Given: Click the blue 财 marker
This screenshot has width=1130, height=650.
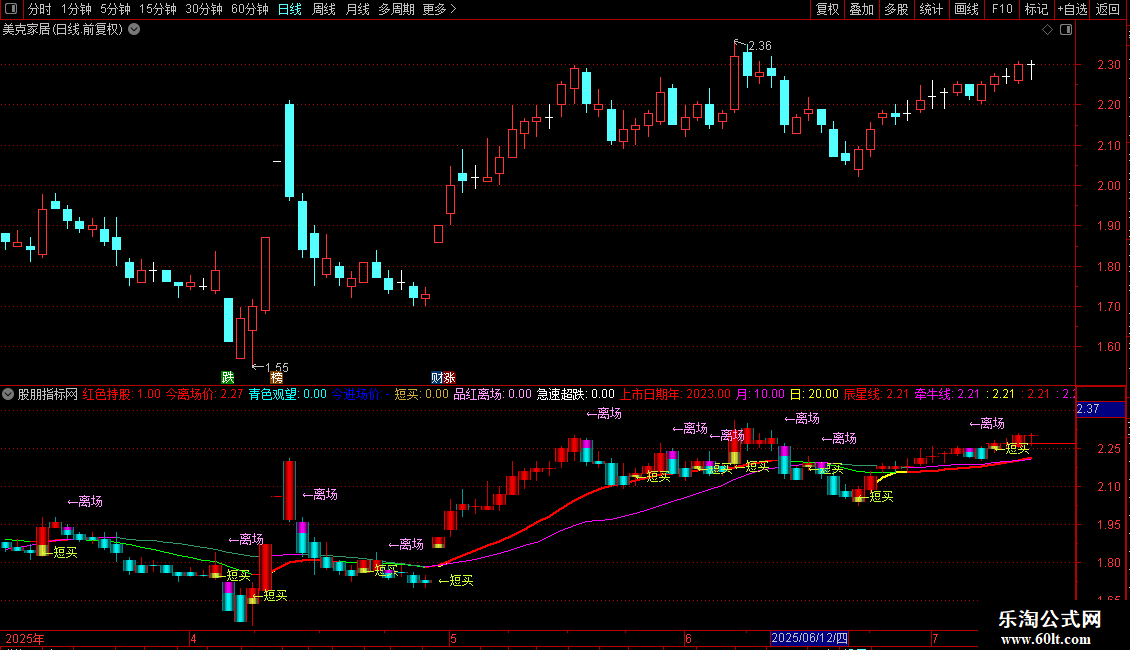Looking at the screenshot, I should click(x=437, y=378).
